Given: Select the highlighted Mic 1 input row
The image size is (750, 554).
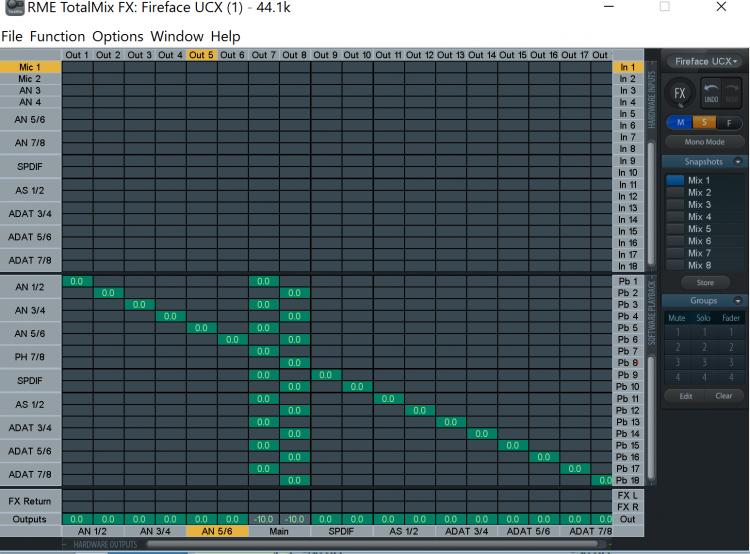Looking at the screenshot, I should (x=30, y=67).
